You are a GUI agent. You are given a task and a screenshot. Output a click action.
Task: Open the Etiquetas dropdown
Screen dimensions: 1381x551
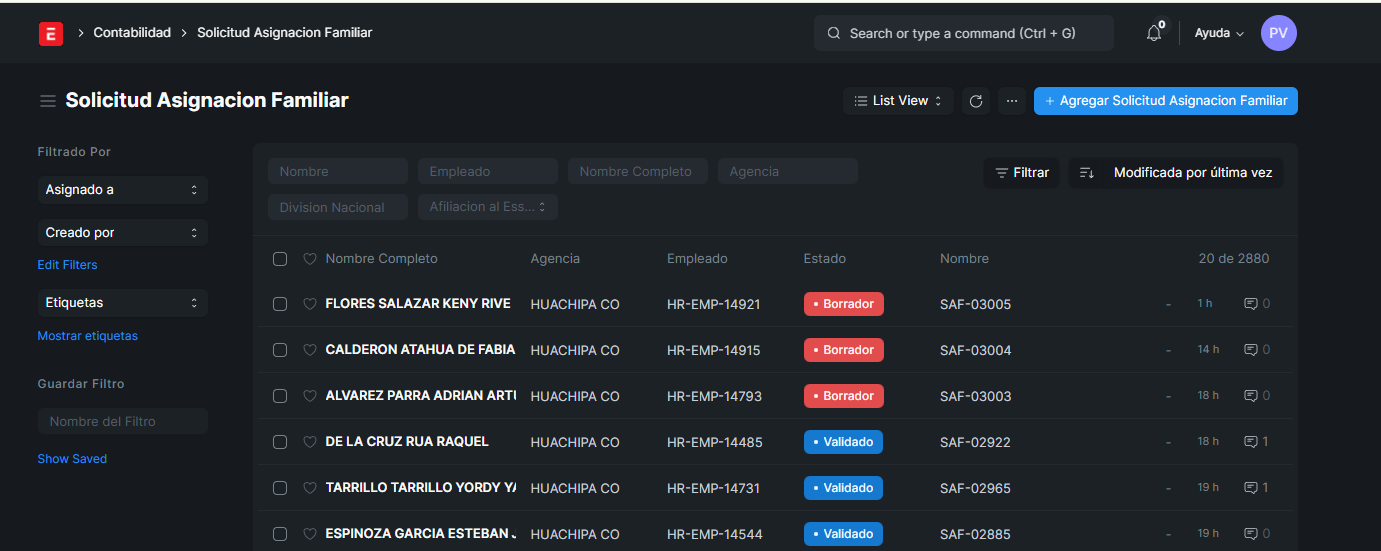coord(122,303)
